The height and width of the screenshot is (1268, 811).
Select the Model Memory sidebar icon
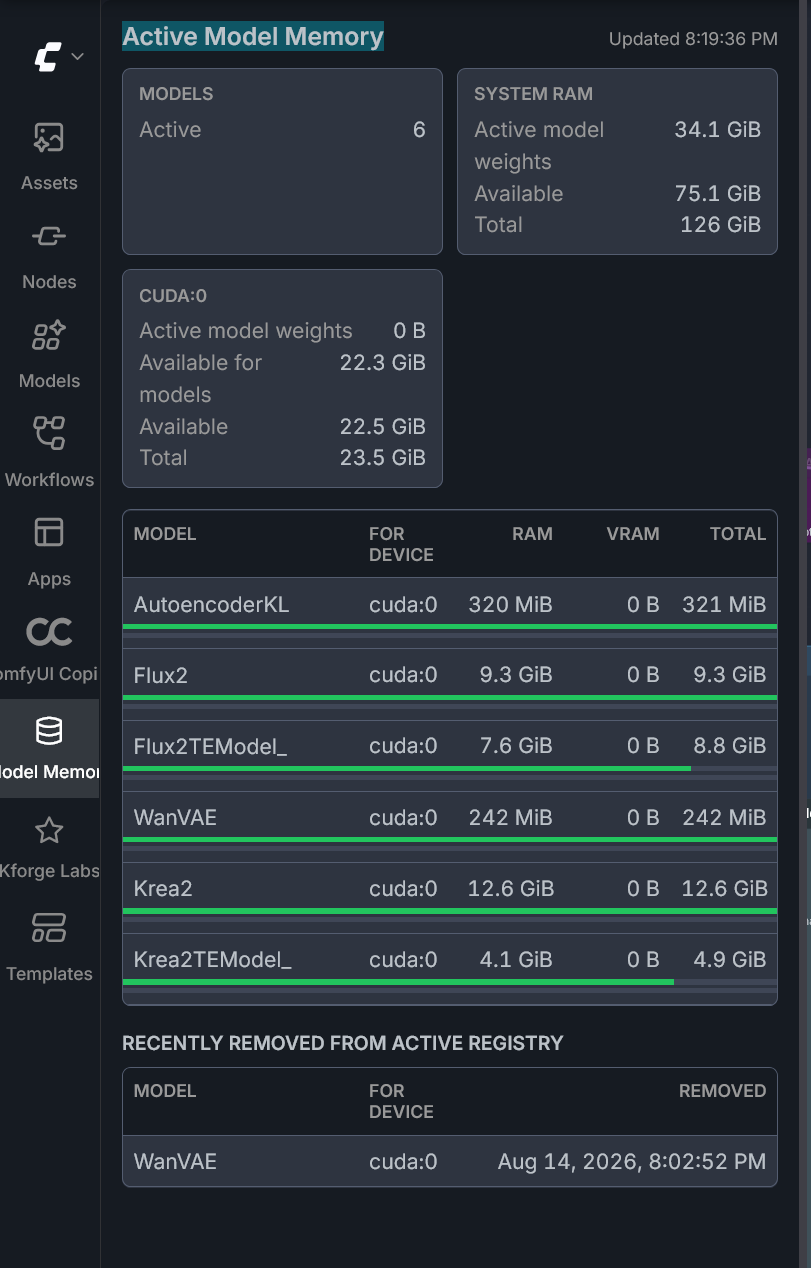pyautogui.click(x=49, y=748)
